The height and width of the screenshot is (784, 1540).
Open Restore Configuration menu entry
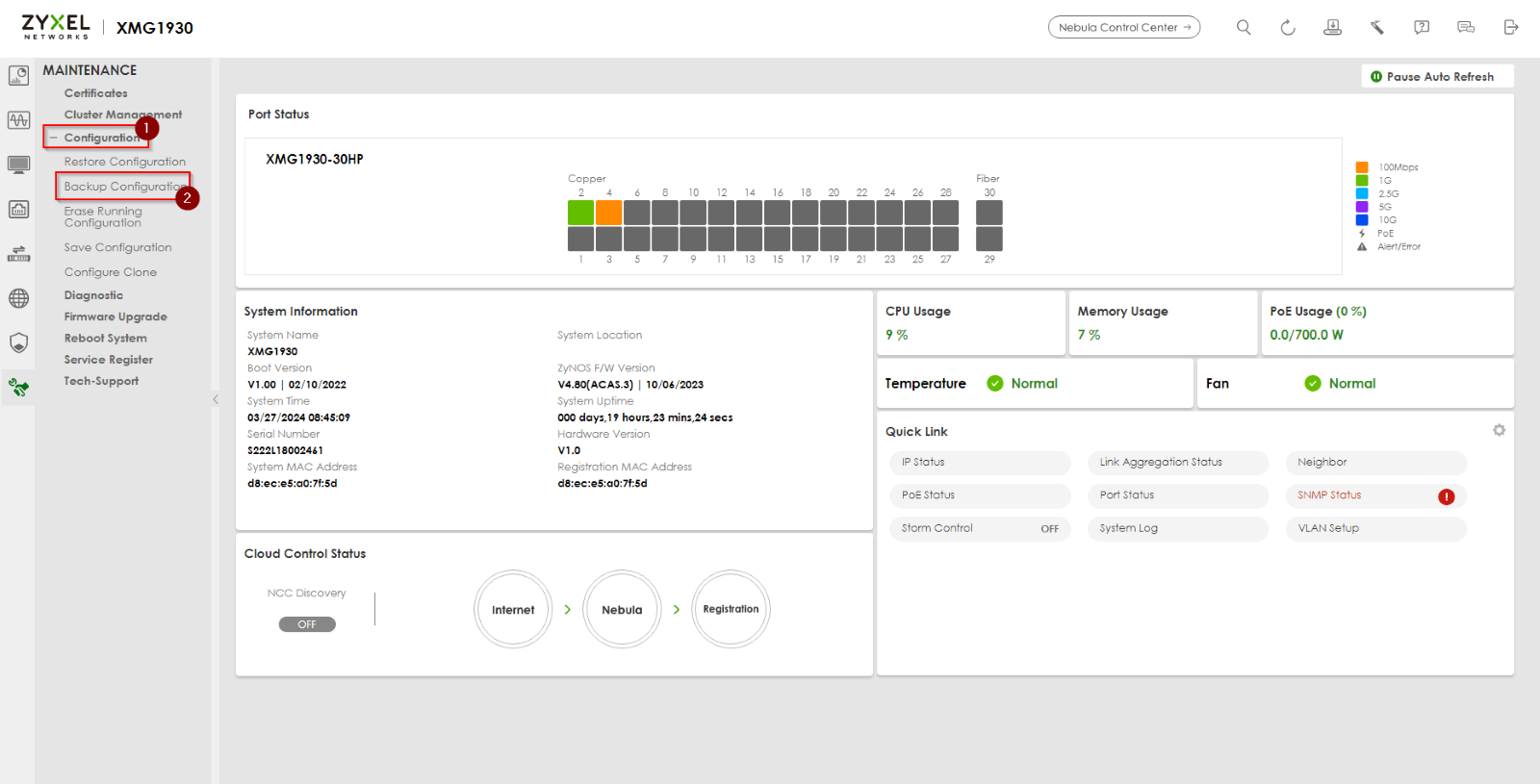coord(124,162)
